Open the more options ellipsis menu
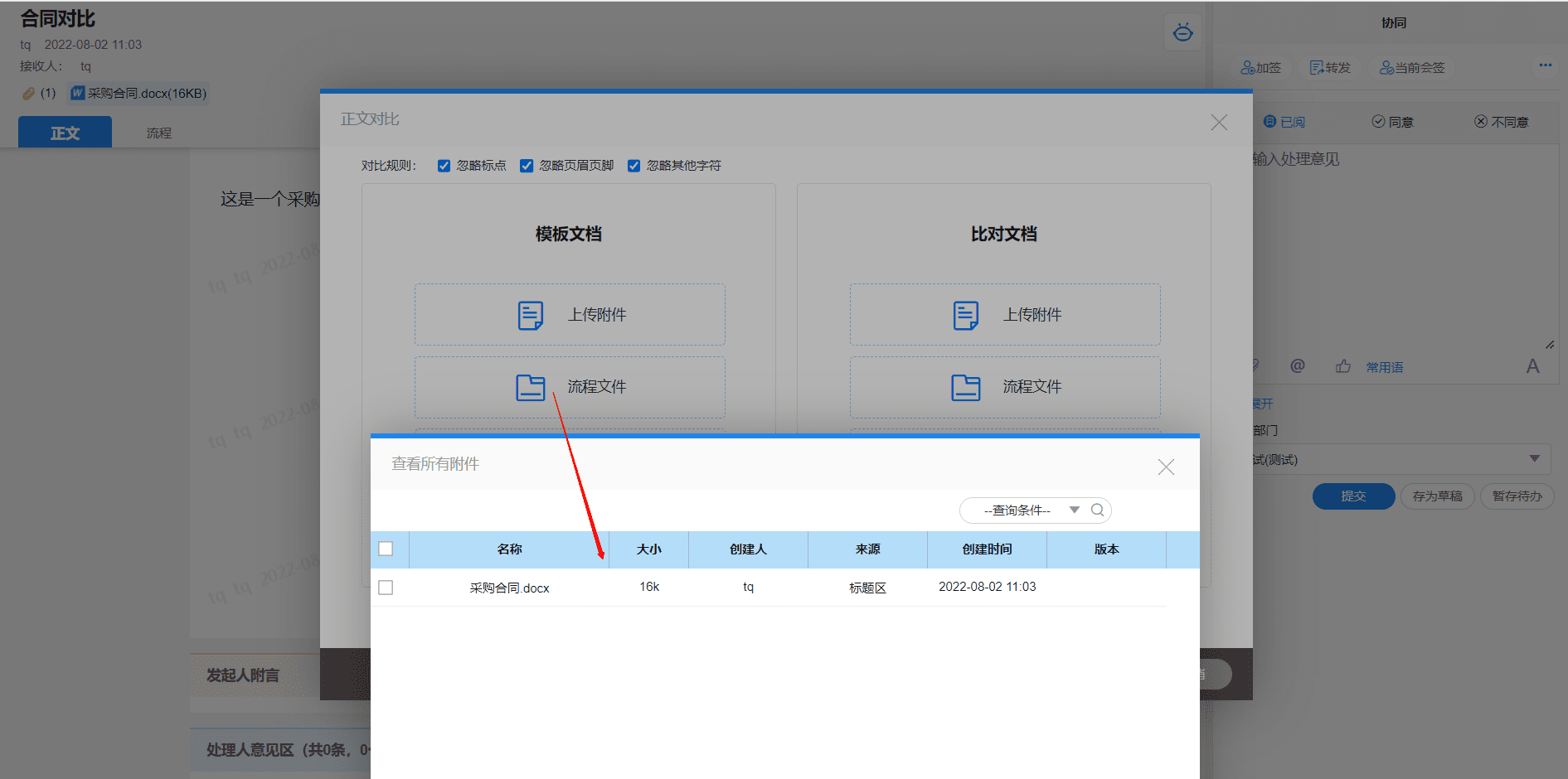 1546,65
